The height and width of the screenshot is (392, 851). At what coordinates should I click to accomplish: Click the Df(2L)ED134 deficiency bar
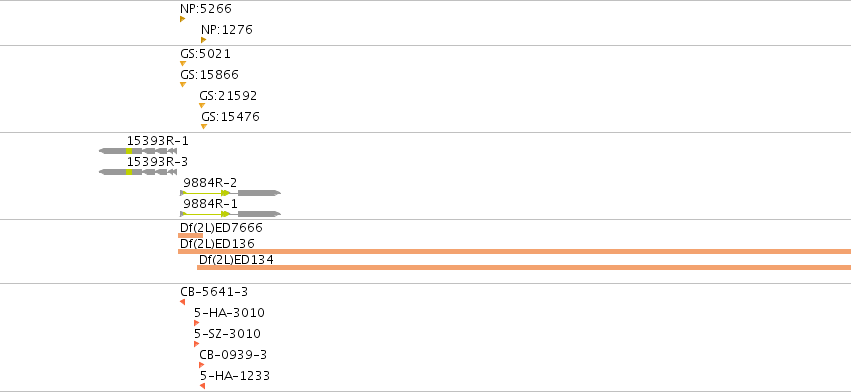click(524, 267)
